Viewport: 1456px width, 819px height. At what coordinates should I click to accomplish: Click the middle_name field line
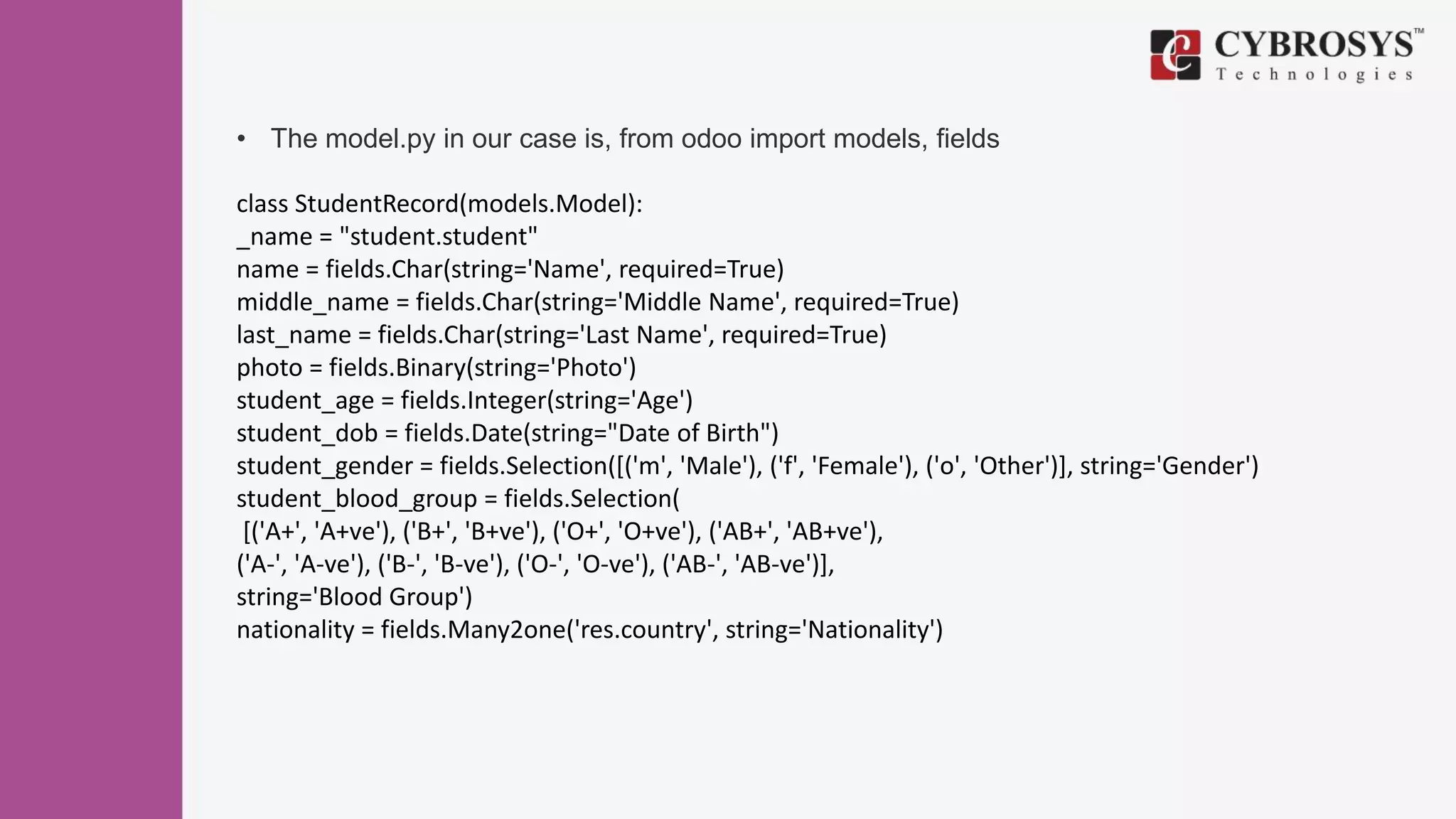pos(597,302)
